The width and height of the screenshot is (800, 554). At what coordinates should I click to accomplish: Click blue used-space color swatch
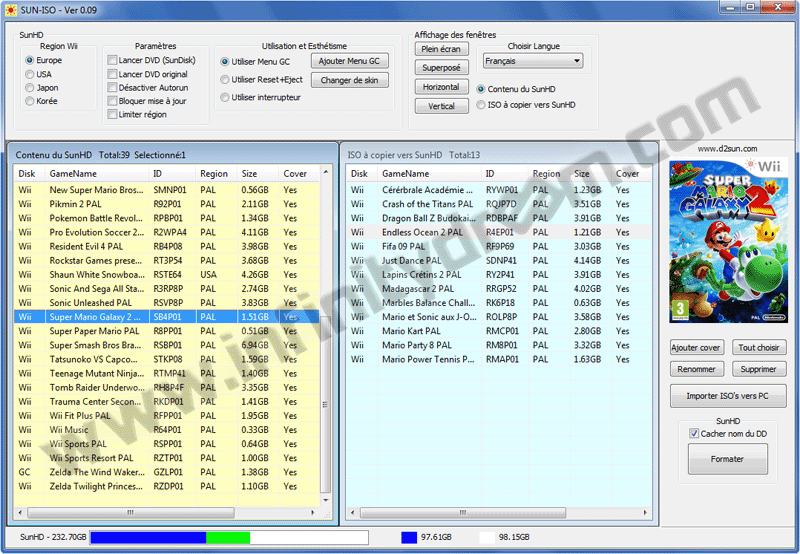409,537
